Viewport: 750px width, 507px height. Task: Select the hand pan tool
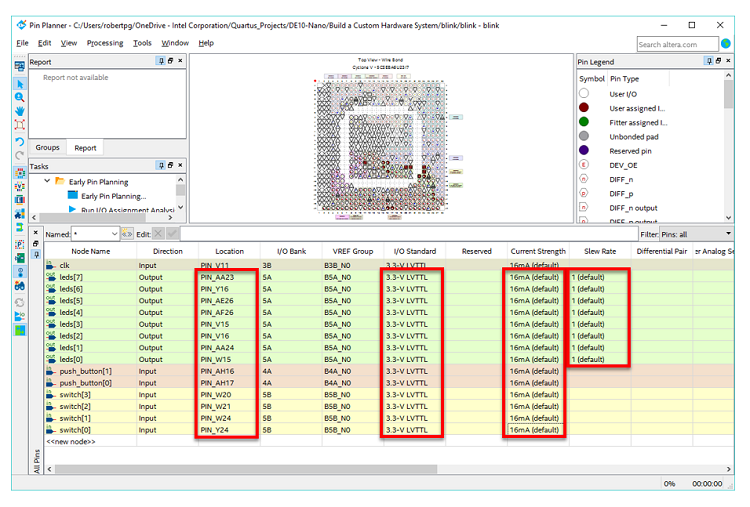[20, 111]
